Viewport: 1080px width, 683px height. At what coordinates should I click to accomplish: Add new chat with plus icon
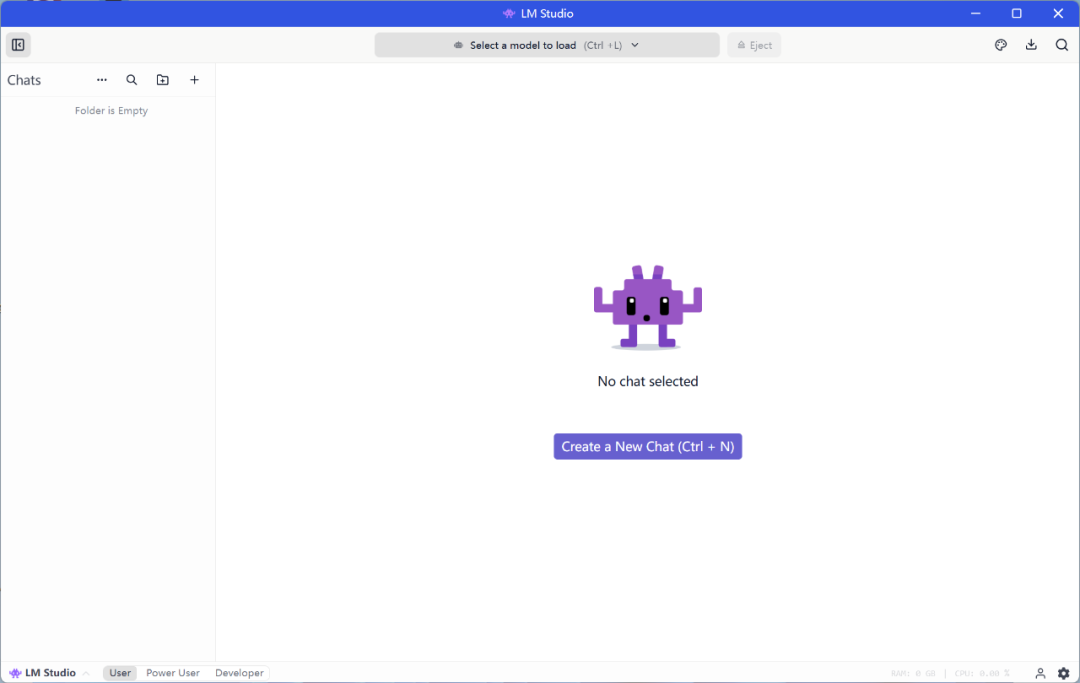click(194, 80)
